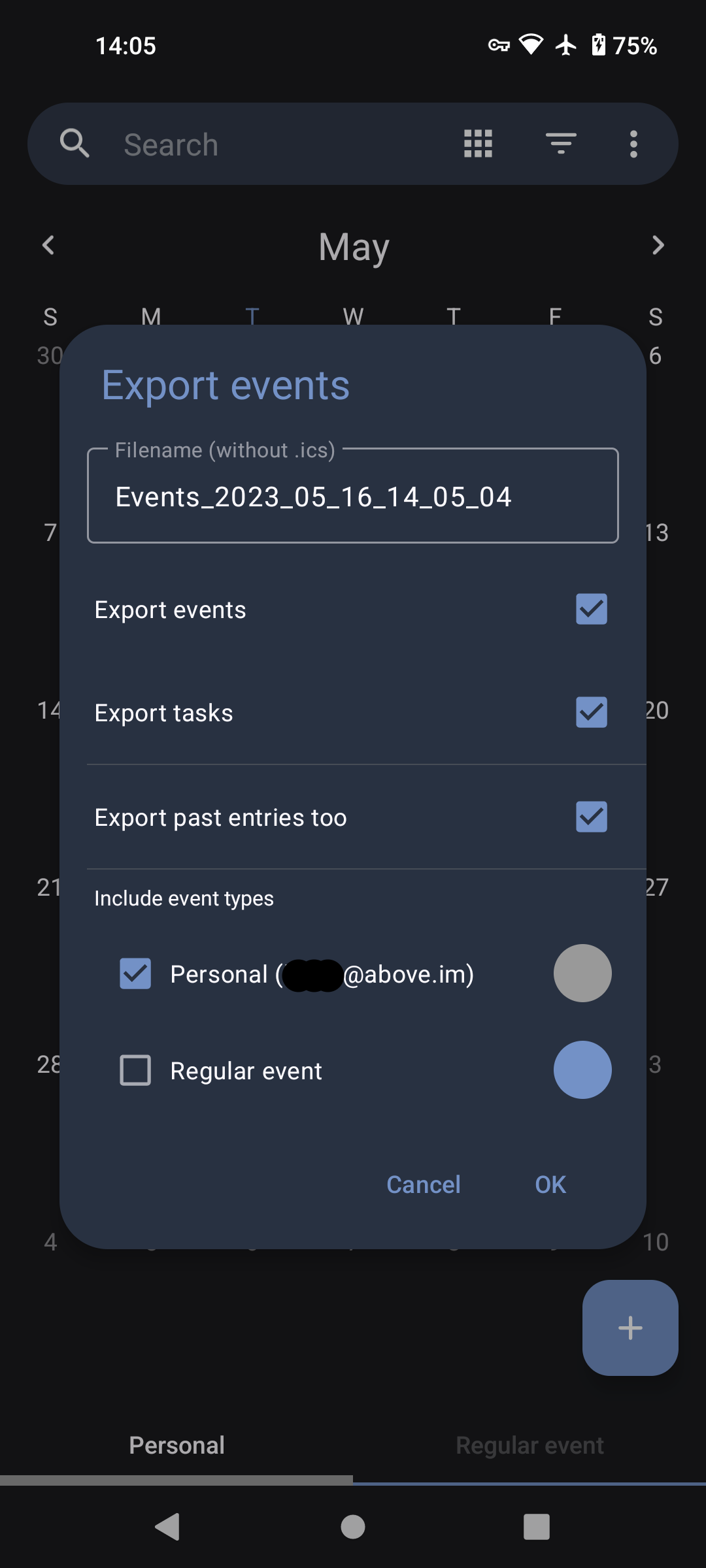
Task: Switch to the Regular event bottom tab
Action: pos(529,1445)
